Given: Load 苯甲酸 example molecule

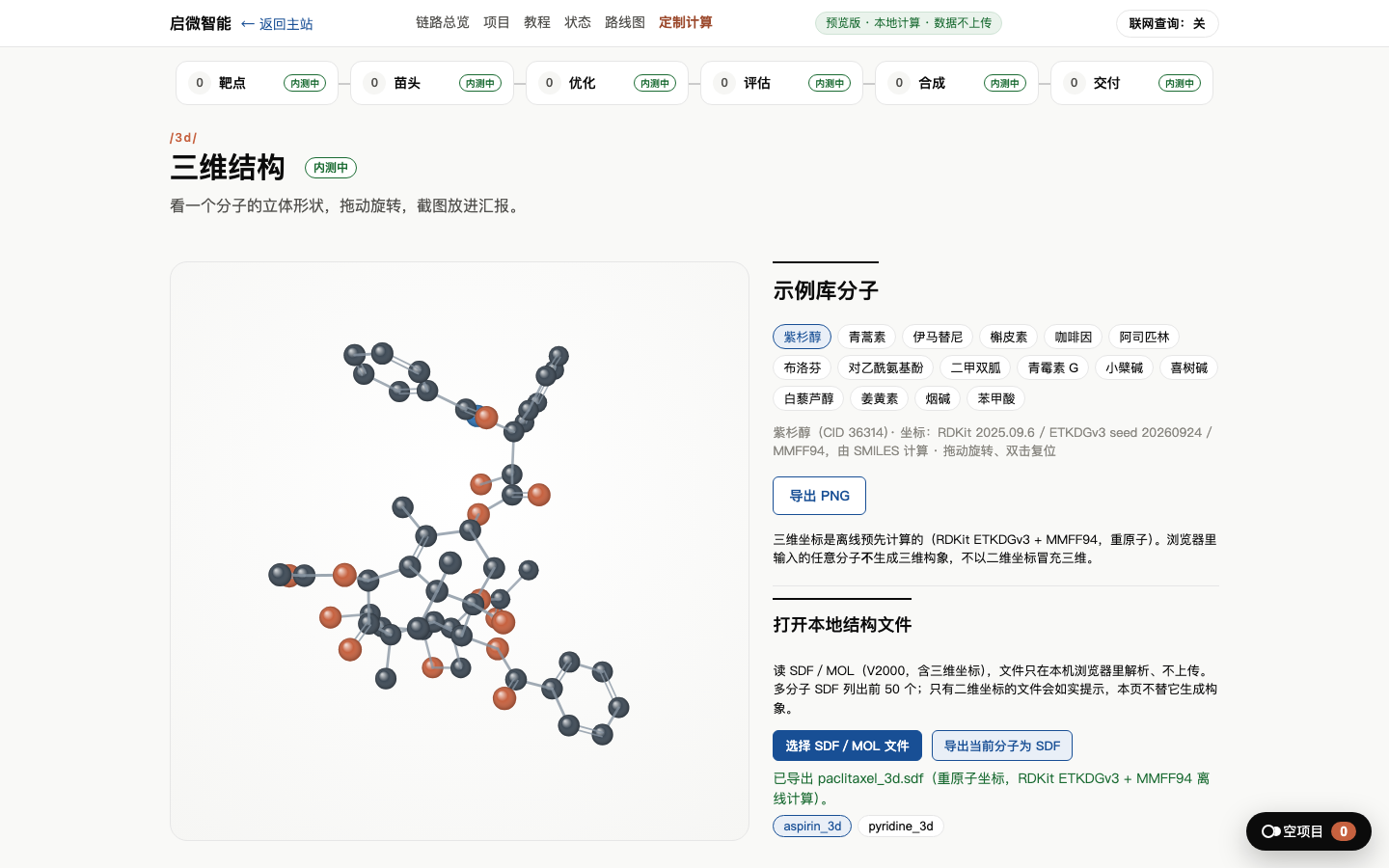Looking at the screenshot, I should click(996, 398).
